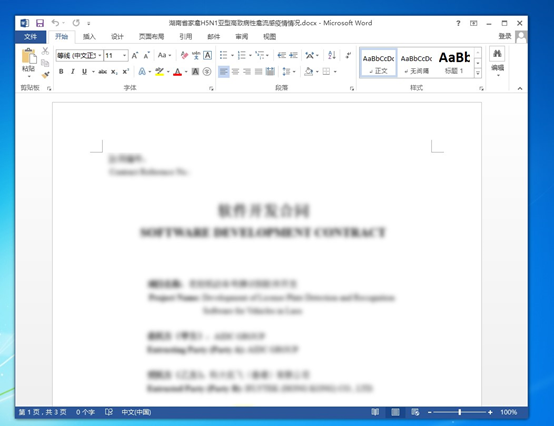Image resolution: width=554 pixels, height=426 pixels.
Task: Clear all formatting eraser icon
Action: [x=184, y=55]
